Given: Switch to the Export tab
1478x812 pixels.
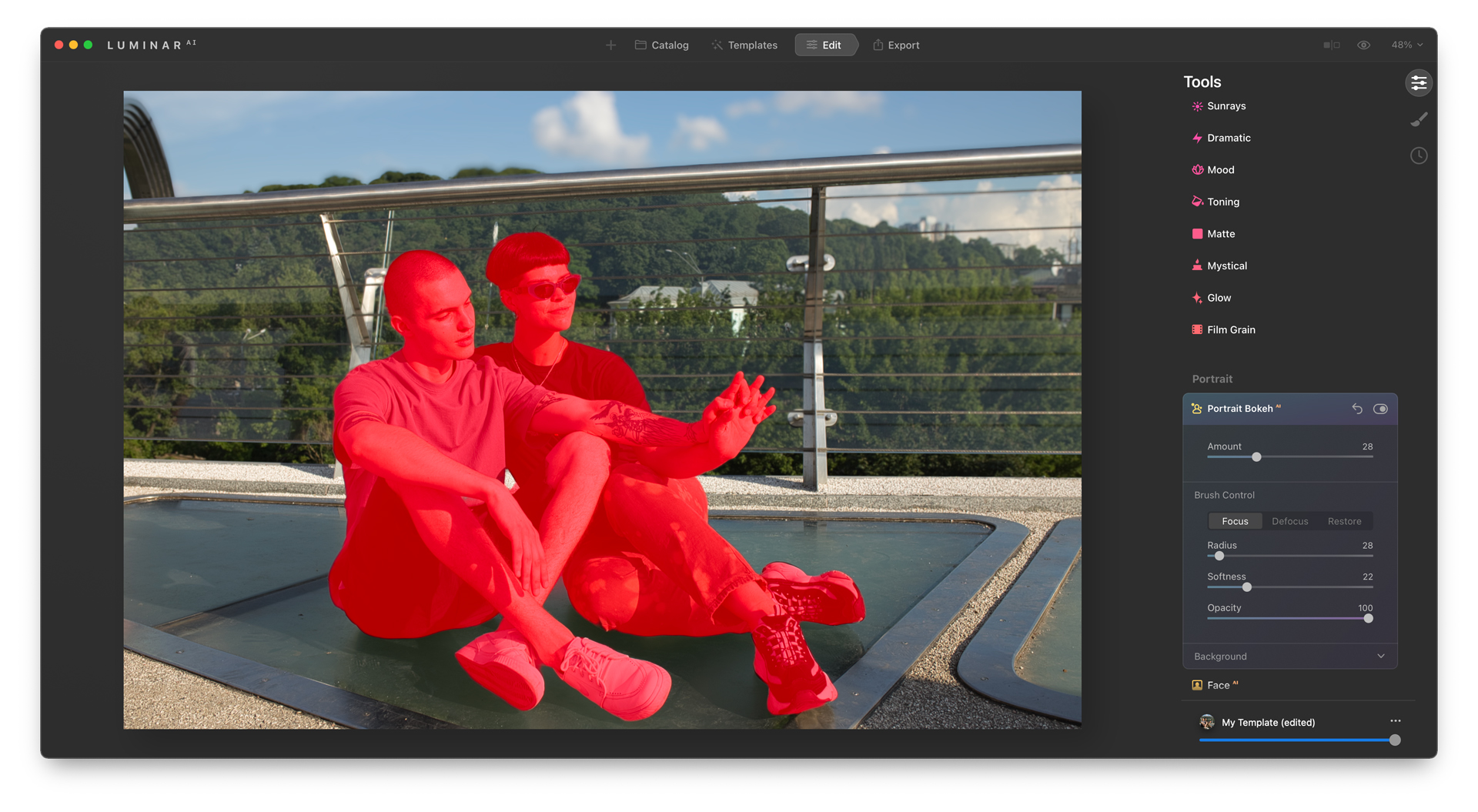Looking at the screenshot, I should [x=896, y=45].
